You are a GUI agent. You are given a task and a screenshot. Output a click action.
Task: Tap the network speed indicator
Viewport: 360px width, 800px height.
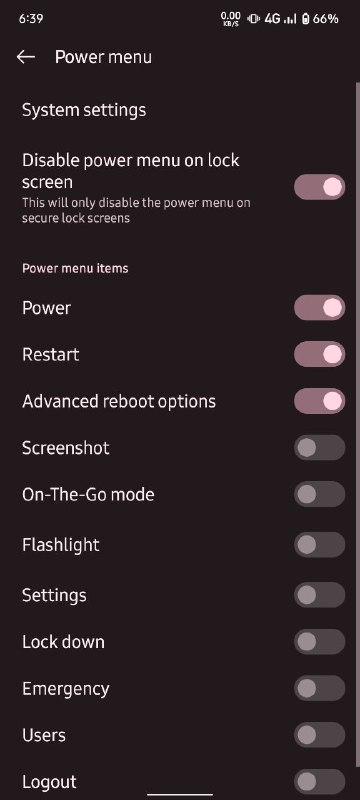coord(230,19)
